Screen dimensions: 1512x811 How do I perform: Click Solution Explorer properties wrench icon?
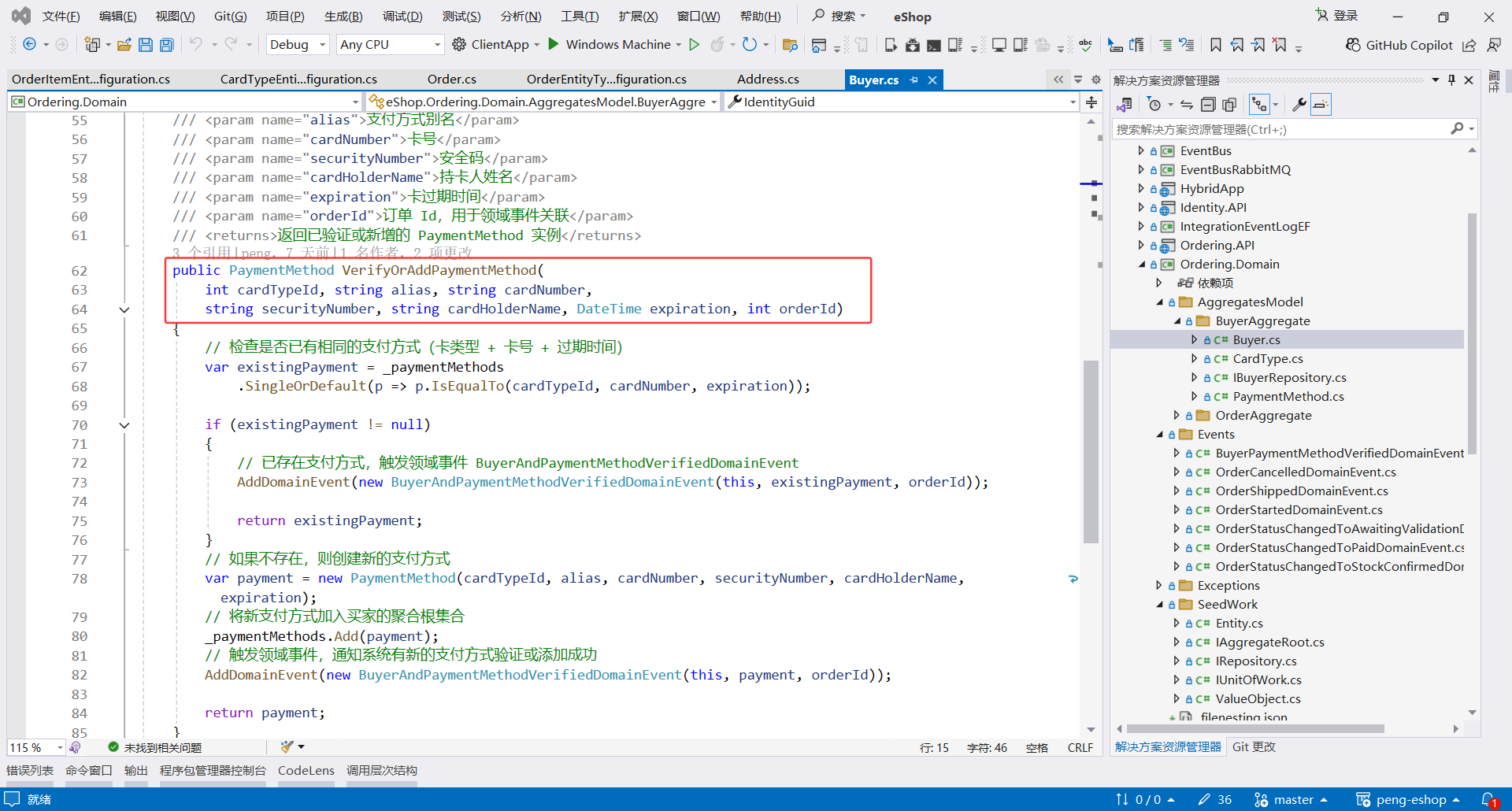coord(1299,104)
